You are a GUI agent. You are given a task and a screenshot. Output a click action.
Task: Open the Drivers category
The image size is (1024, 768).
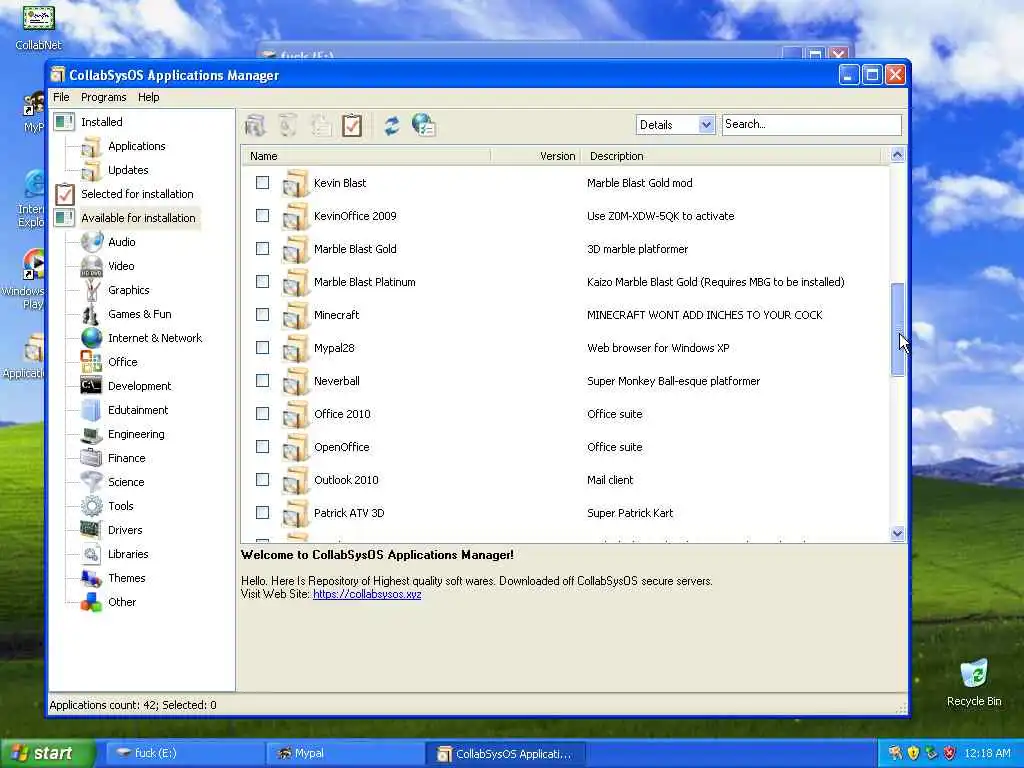[125, 530]
